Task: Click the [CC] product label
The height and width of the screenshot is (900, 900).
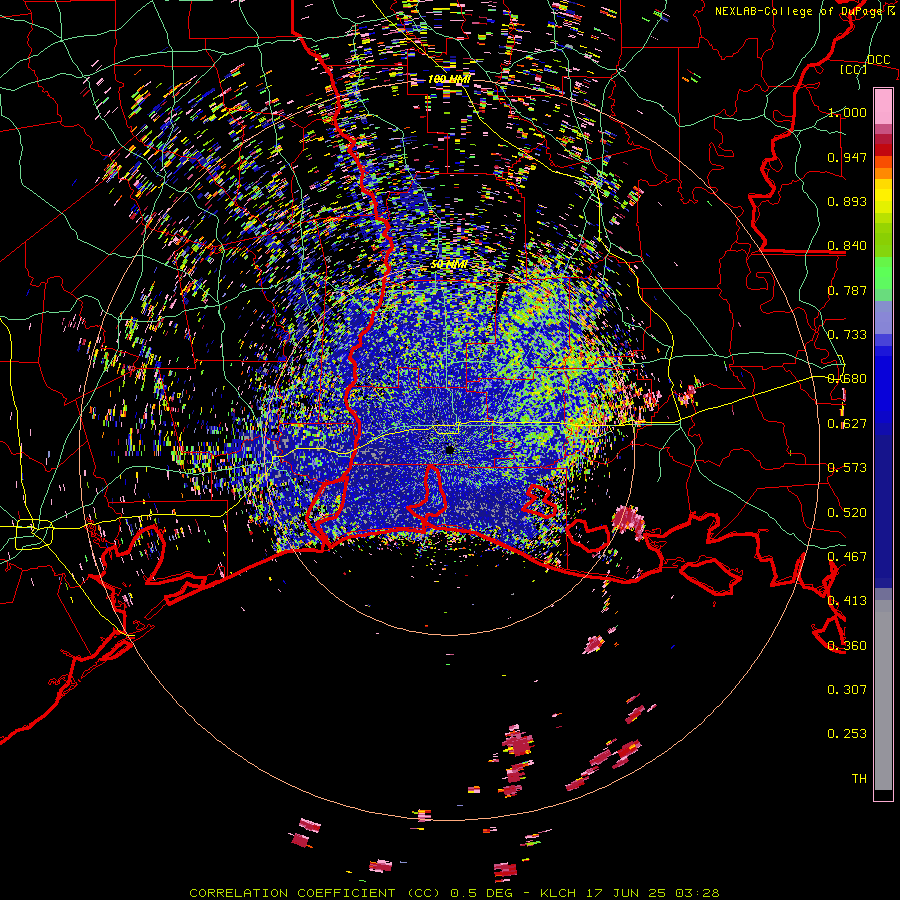Action: point(854,69)
